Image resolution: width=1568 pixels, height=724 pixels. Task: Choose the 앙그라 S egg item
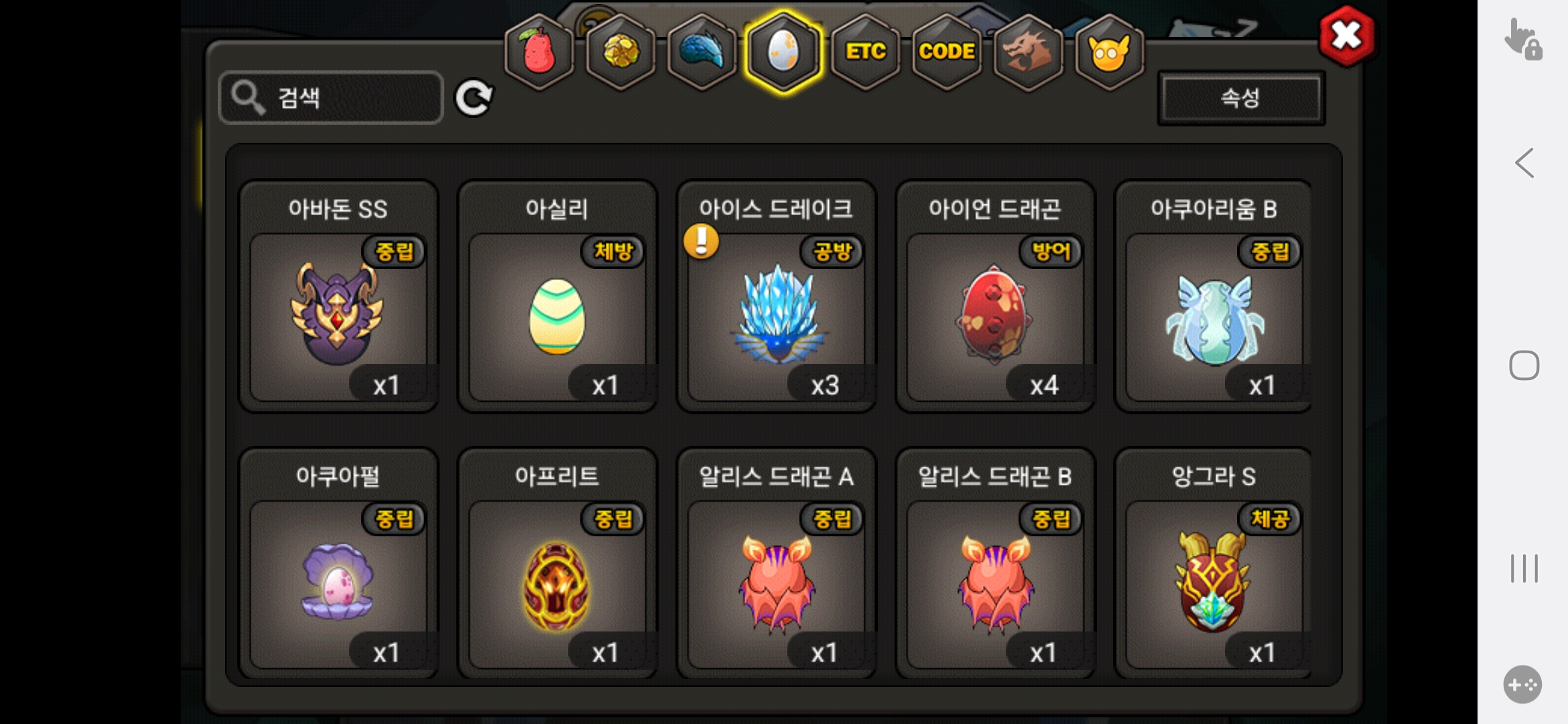point(1213,563)
